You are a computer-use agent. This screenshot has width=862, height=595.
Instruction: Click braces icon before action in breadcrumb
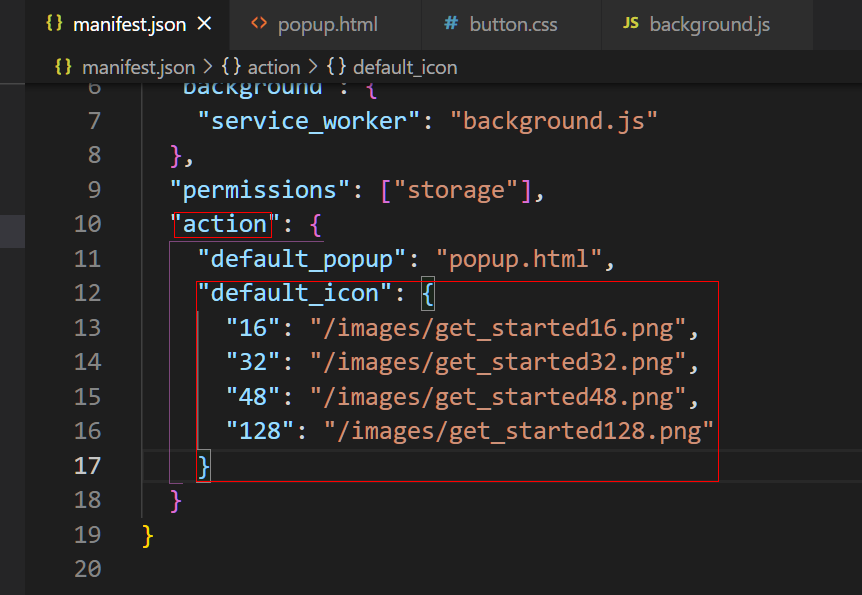pyautogui.click(x=230, y=67)
